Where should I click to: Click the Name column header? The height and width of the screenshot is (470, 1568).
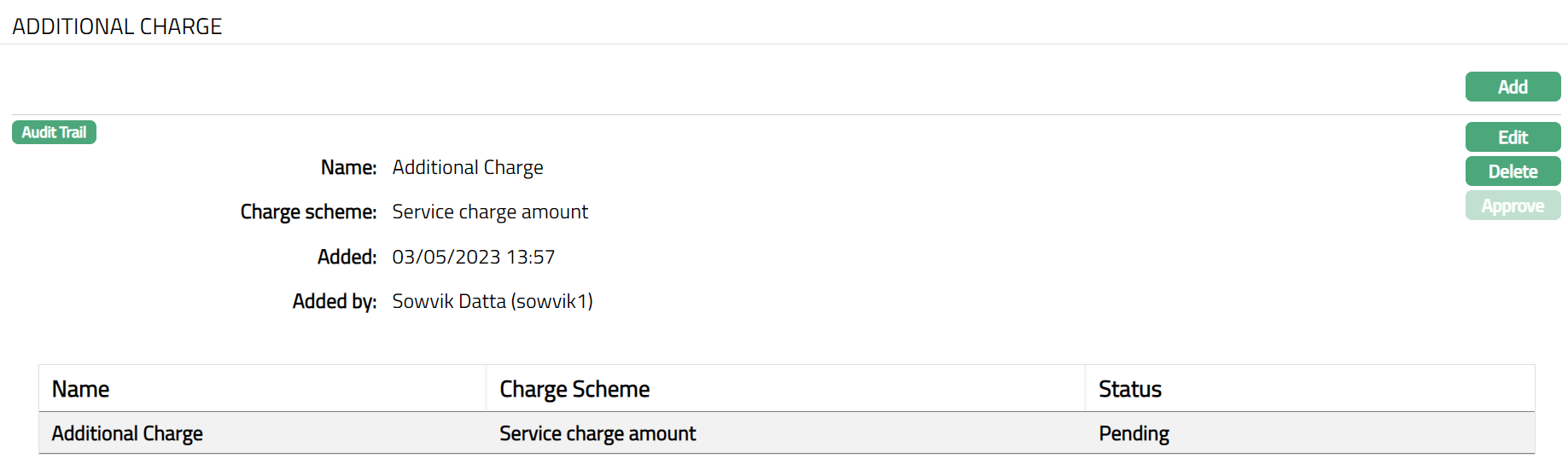80,389
